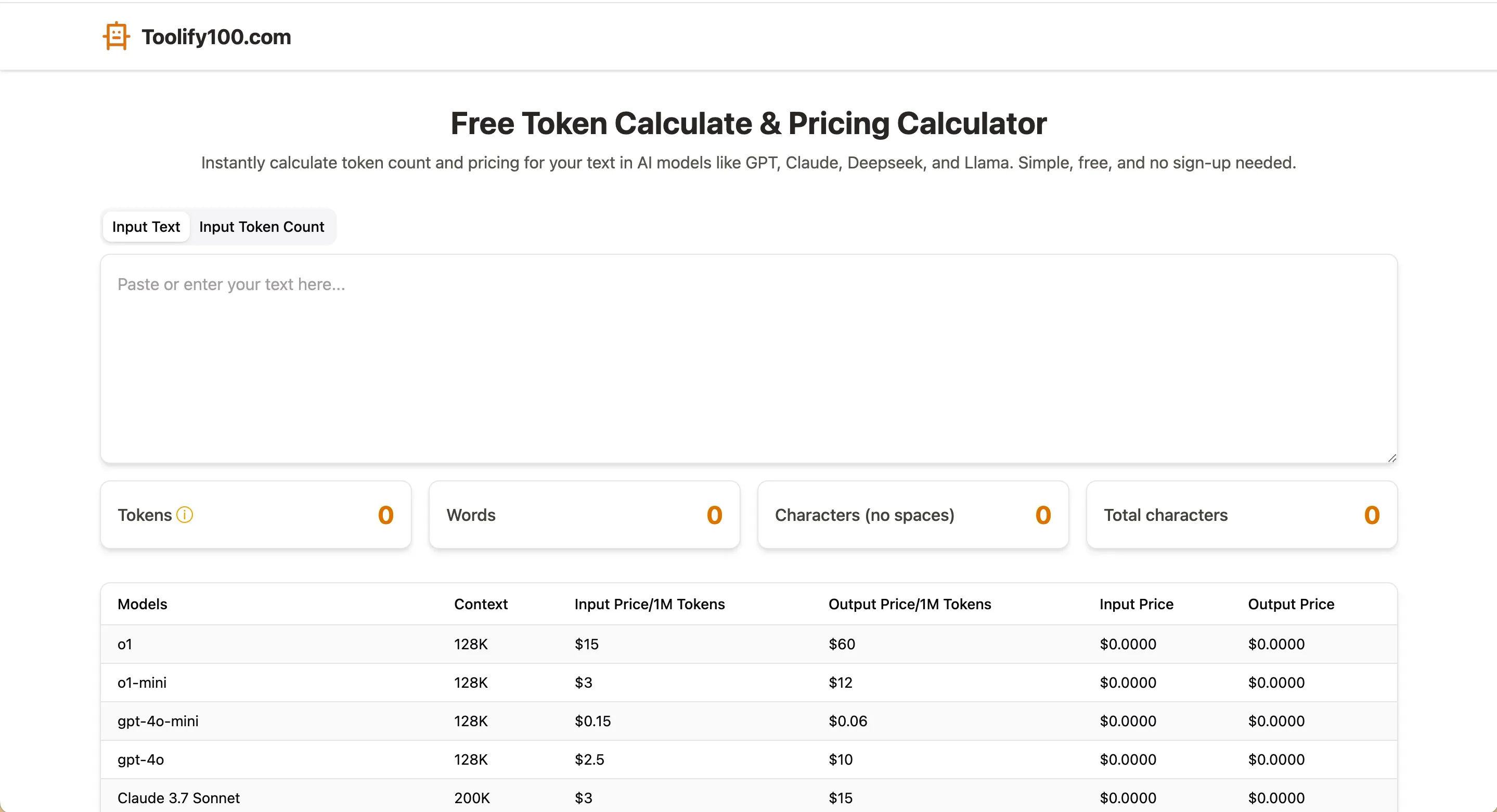Viewport: 1497px width, 812px height.
Task: Click into the paste text area
Action: tap(748, 358)
